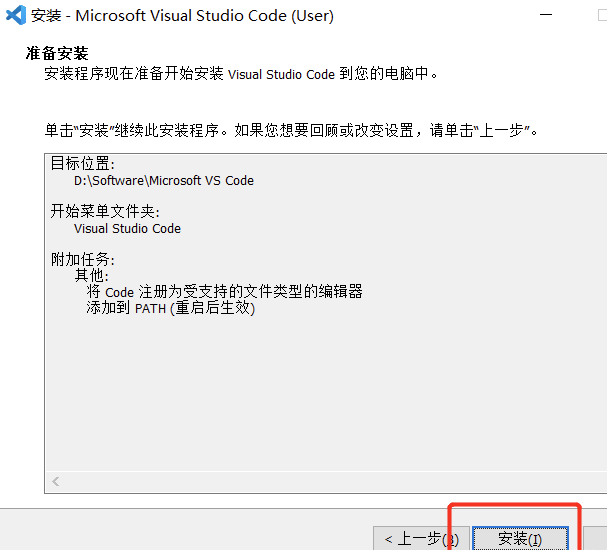Click the 目标位置 label
The image size is (607, 550).
pyautogui.click(x=82, y=163)
